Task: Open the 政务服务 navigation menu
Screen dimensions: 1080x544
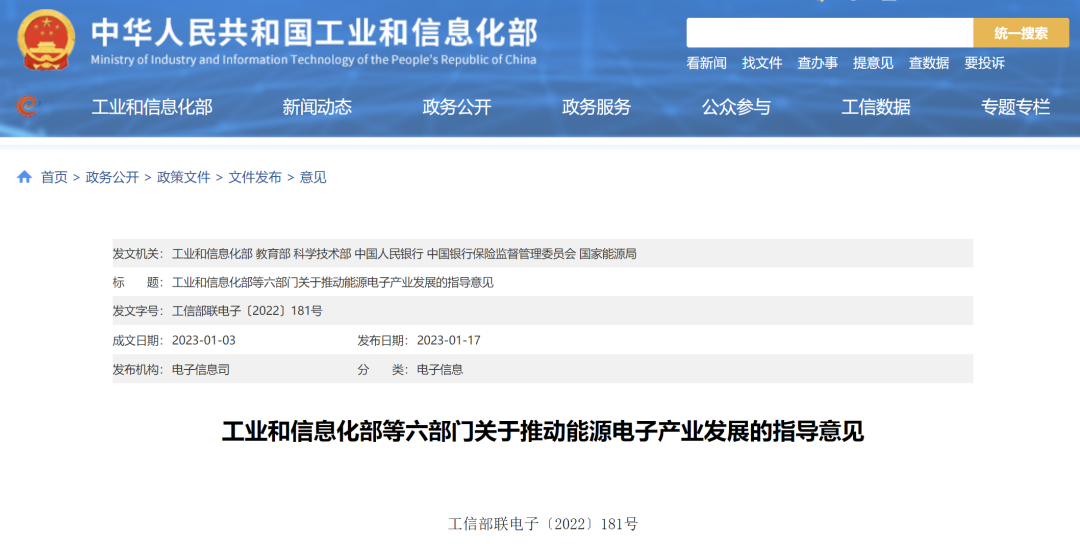Action: coord(596,107)
